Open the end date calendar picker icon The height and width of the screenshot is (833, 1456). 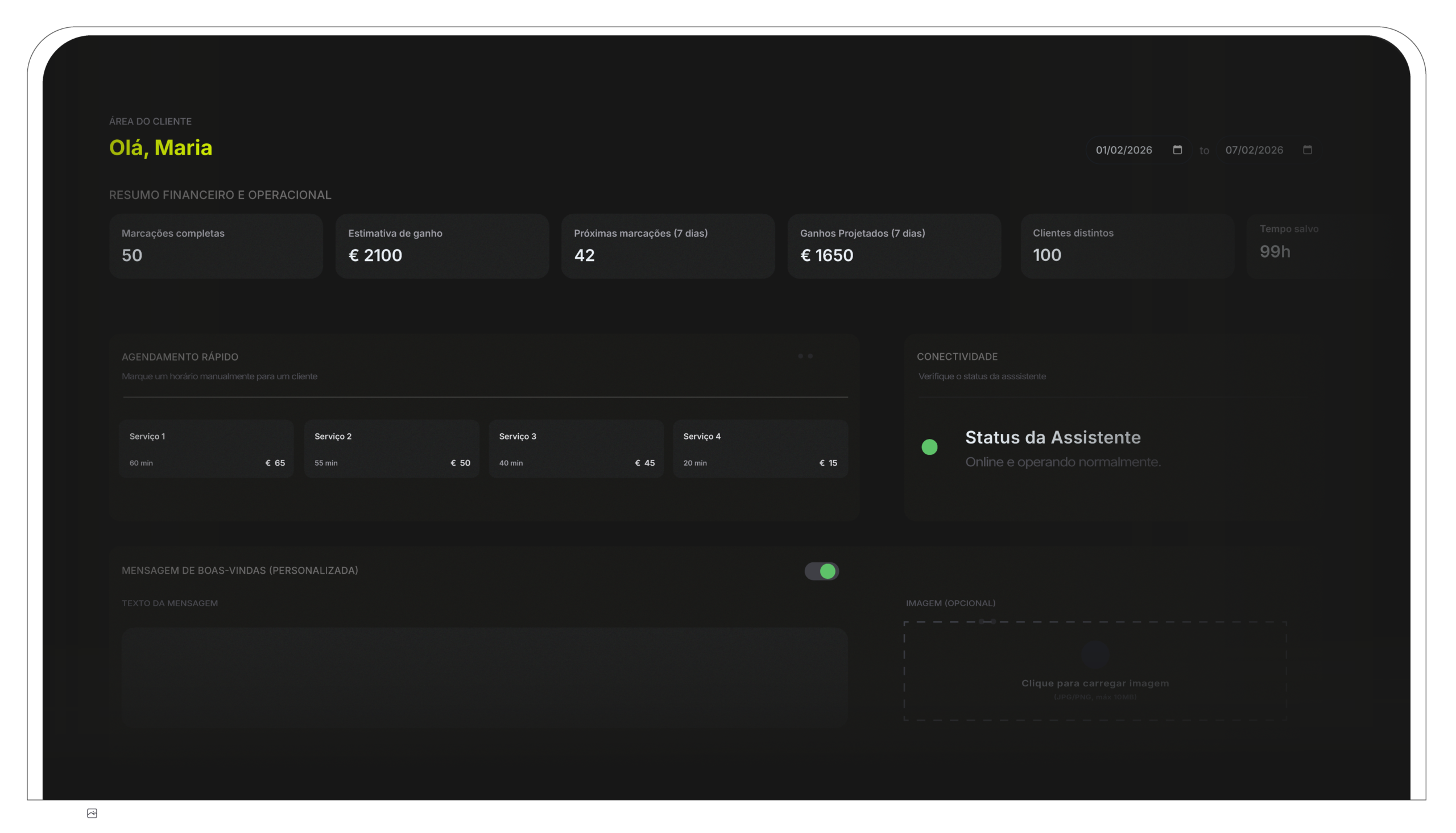[x=1307, y=150]
